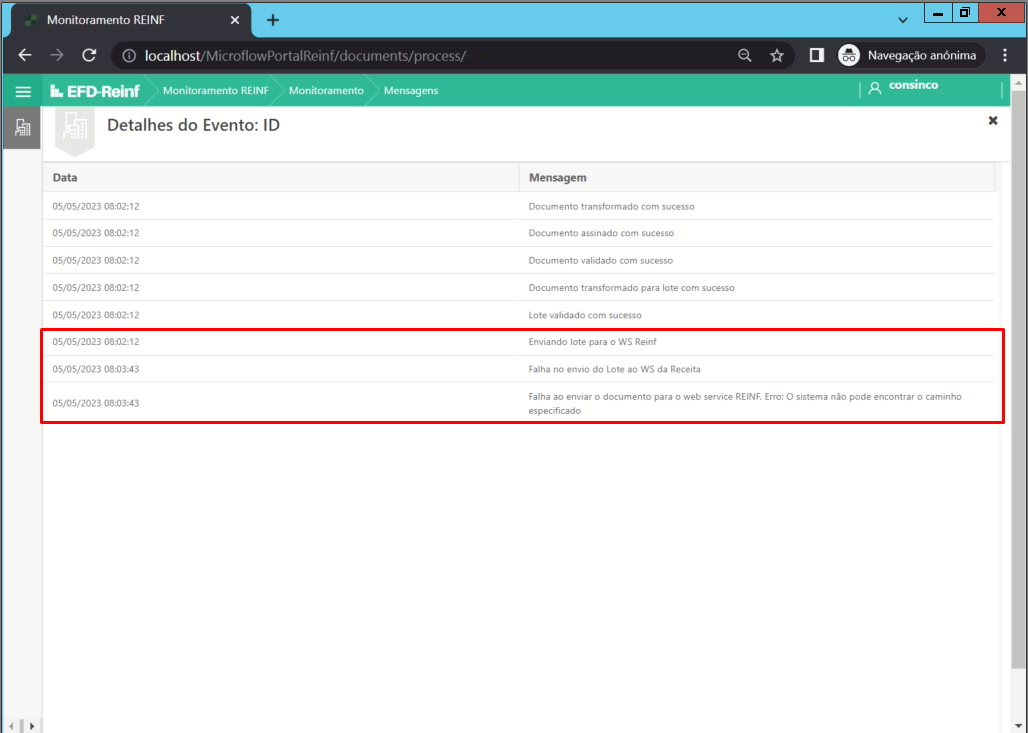Open the hamburger navigation menu
Image resolution: width=1028 pixels, height=733 pixels.
(x=22, y=91)
